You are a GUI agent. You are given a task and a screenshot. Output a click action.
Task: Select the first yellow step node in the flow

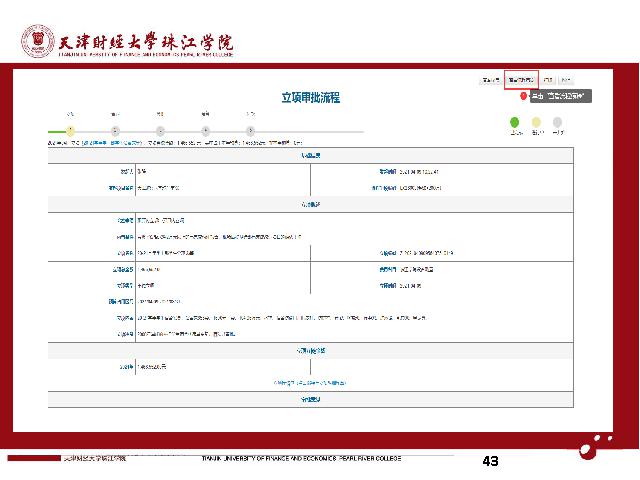[x=70, y=131]
